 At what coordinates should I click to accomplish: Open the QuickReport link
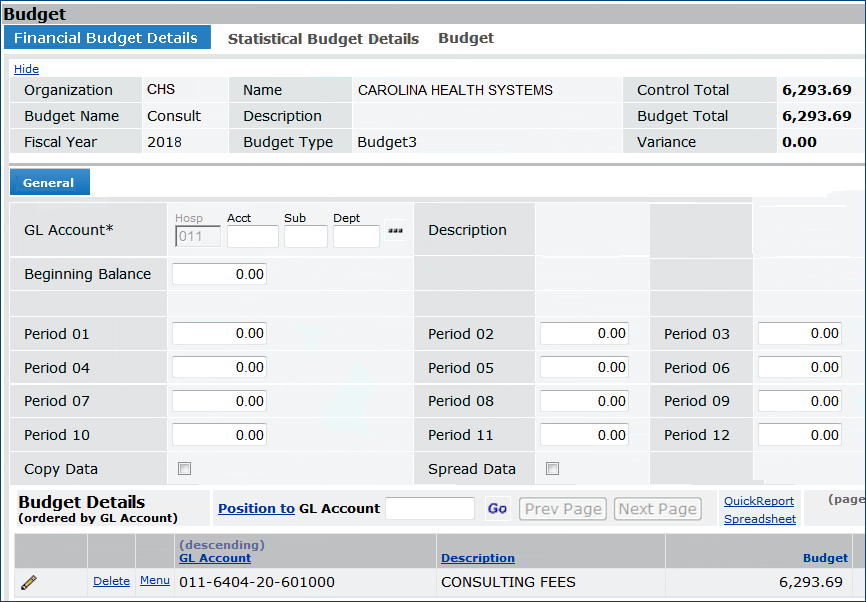(758, 501)
